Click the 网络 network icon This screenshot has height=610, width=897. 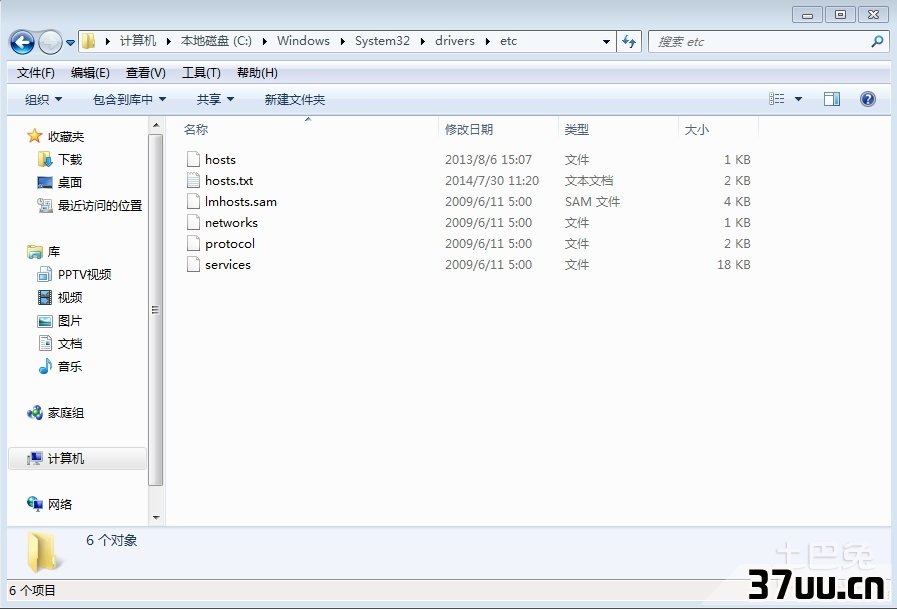[x=34, y=504]
